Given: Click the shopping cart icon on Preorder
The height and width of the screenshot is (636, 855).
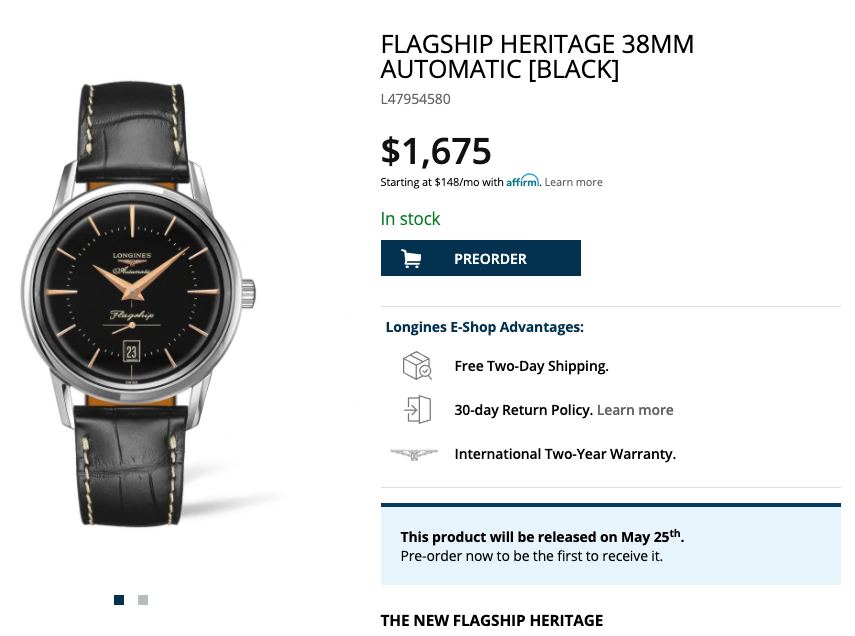Looking at the screenshot, I should pos(411,259).
